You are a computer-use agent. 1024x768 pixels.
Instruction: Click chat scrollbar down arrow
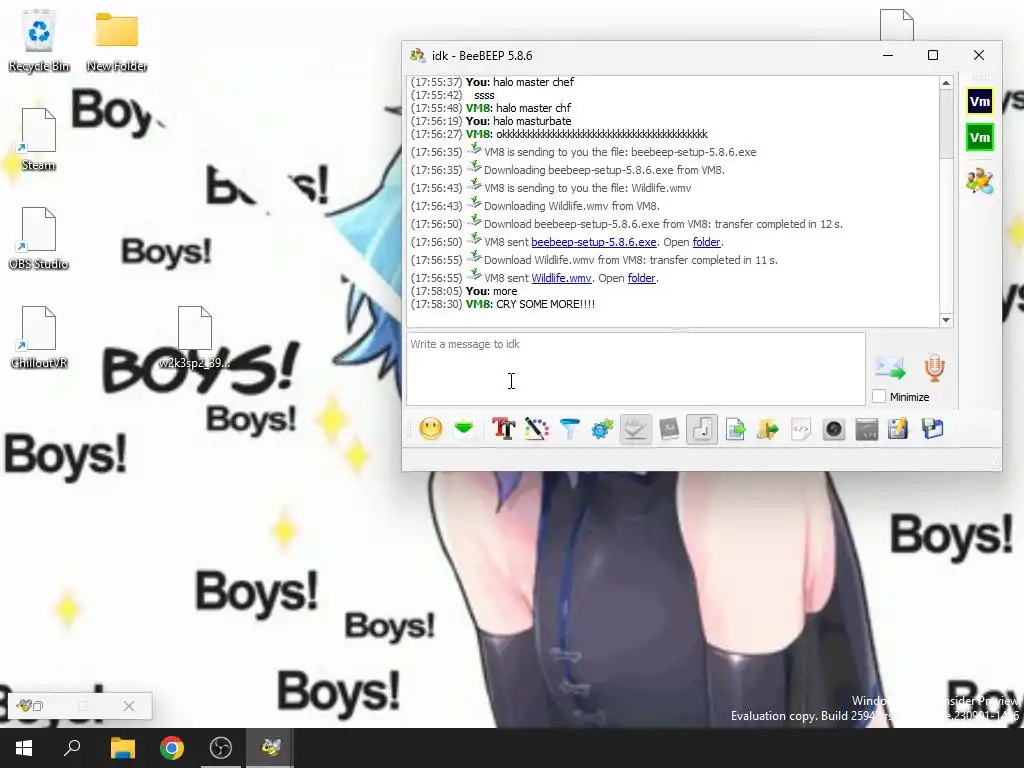pyautogui.click(x=946, y=320)
